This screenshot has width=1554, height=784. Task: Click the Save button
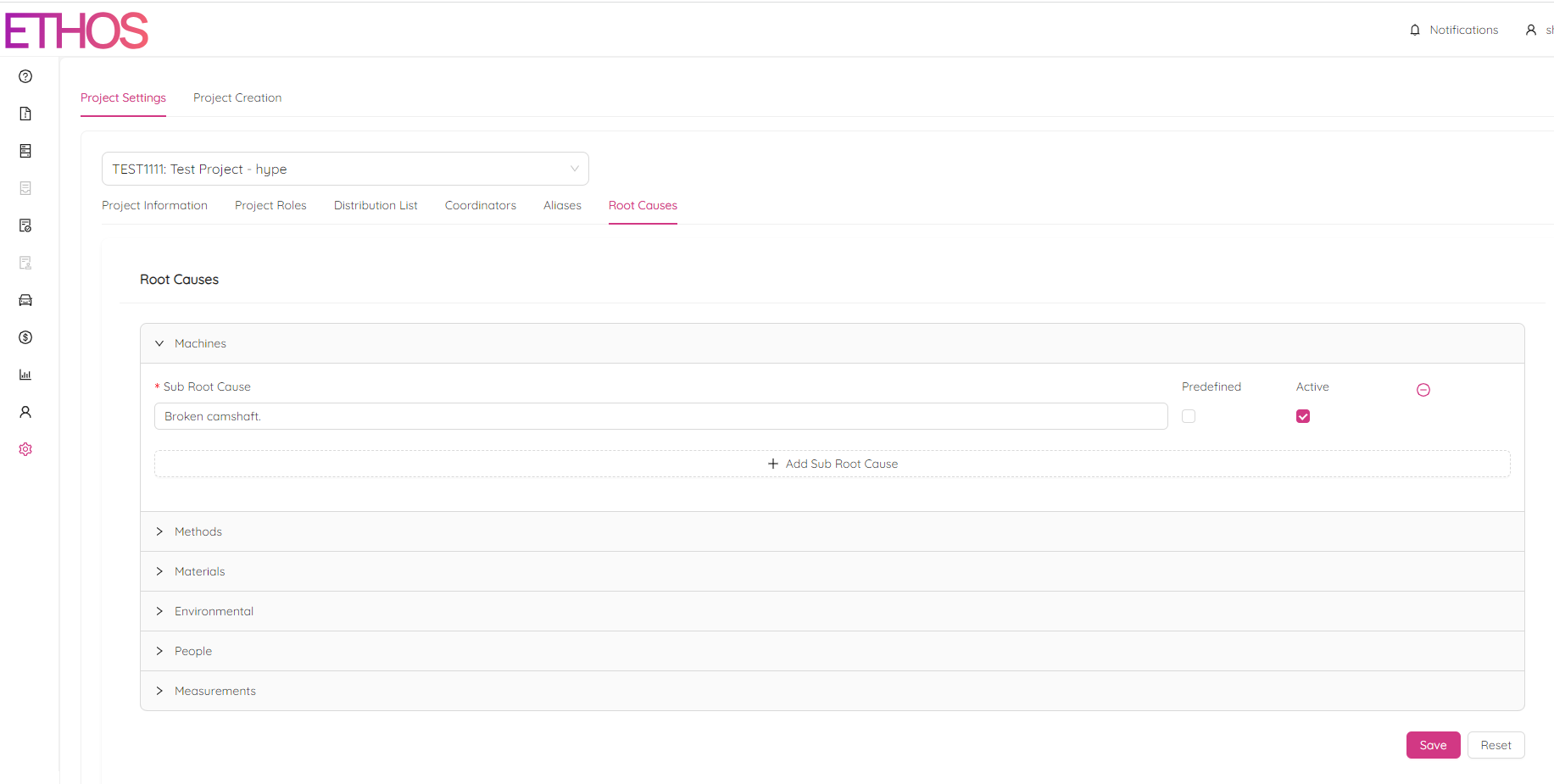pos(1433,745)
